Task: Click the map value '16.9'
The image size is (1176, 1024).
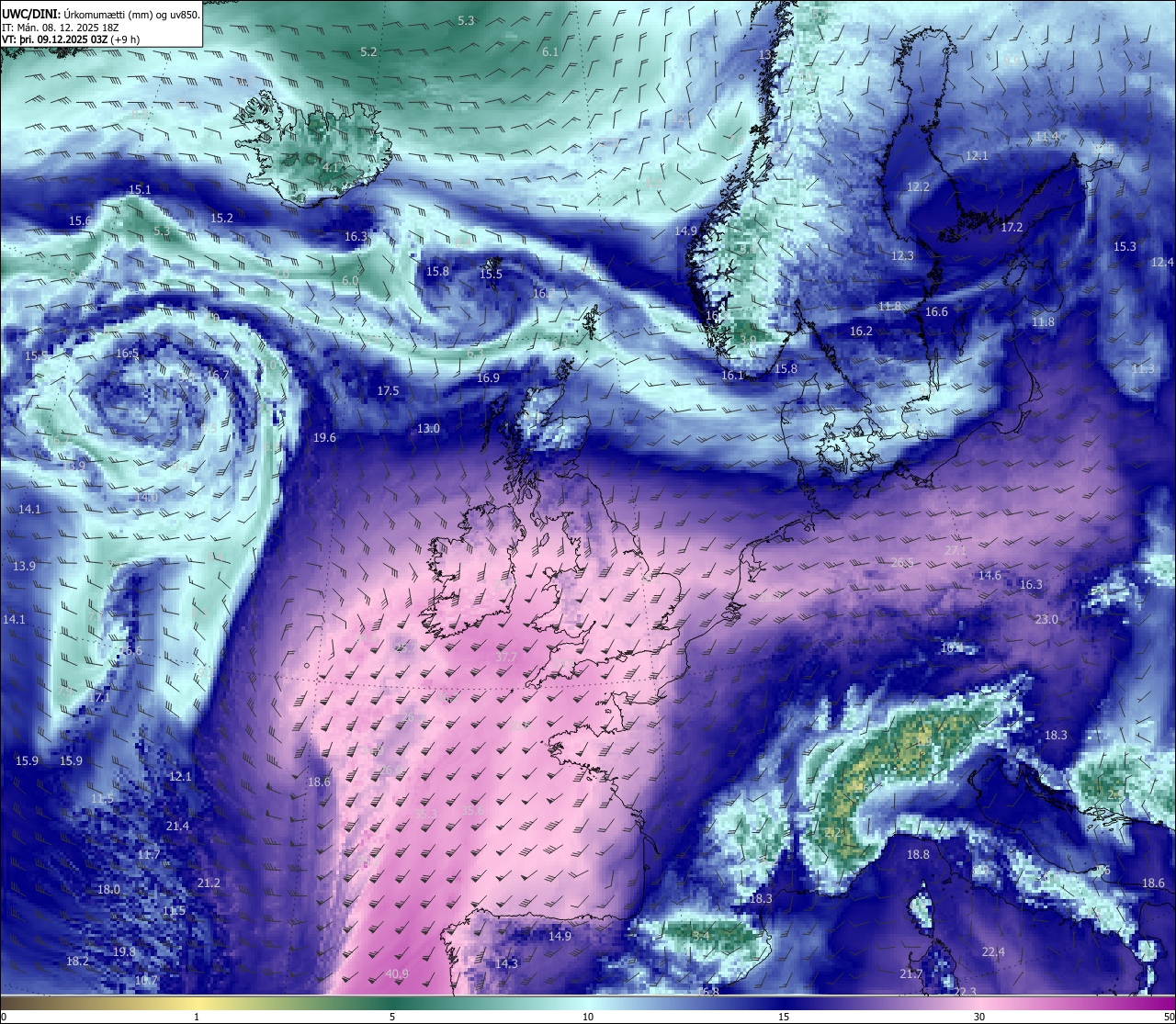Action: pyautogui.click(x=488, y=377)
